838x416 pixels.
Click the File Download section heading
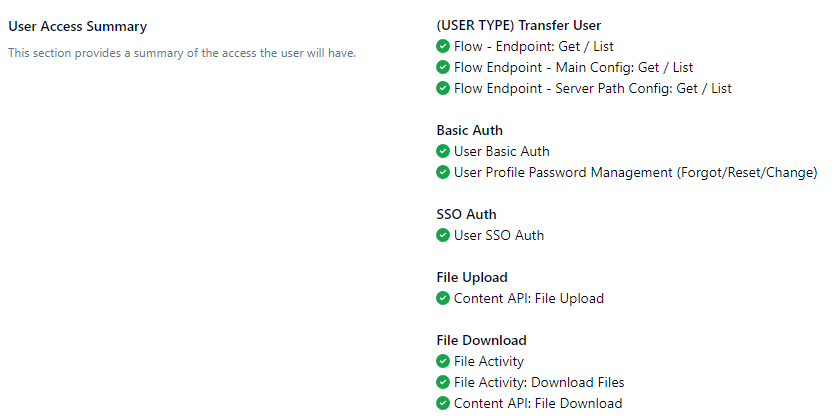click(481, 340)
